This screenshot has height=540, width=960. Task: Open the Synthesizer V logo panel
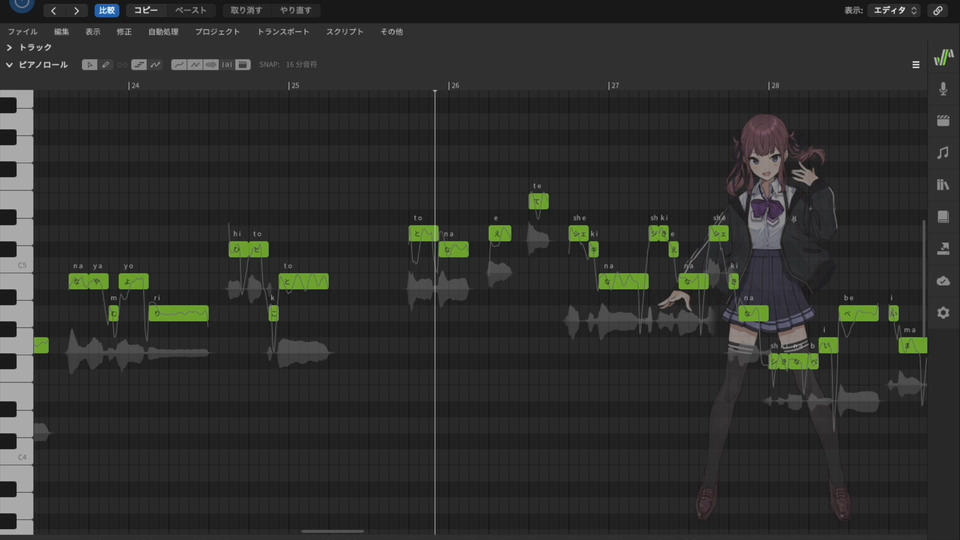[943, 57]
